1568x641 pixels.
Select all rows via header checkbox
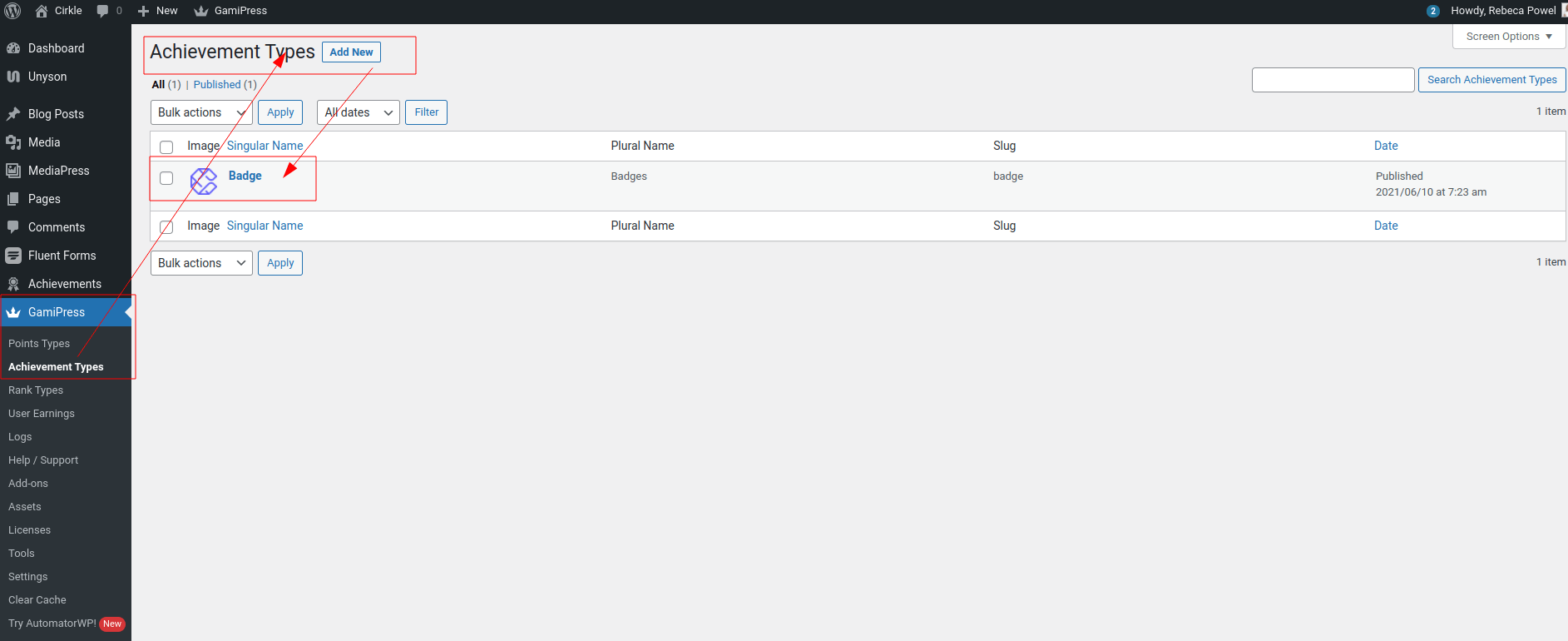tap(166, 147)
